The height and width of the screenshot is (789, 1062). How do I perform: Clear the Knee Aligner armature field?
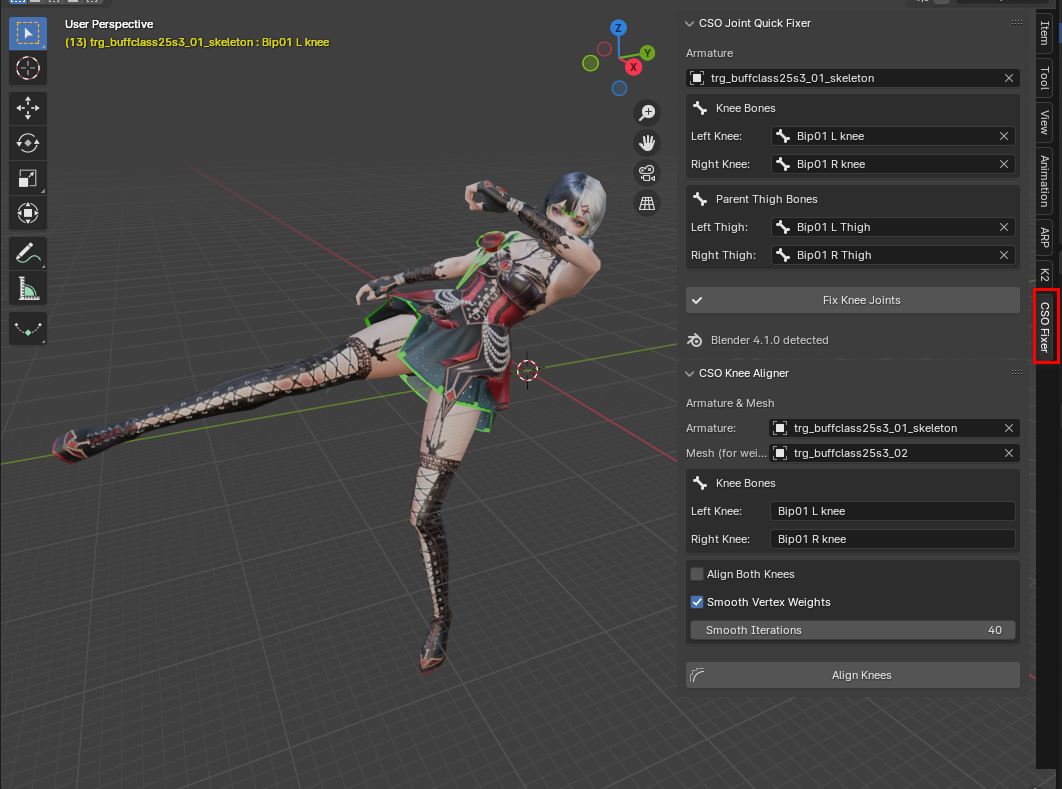point(1008,428)
